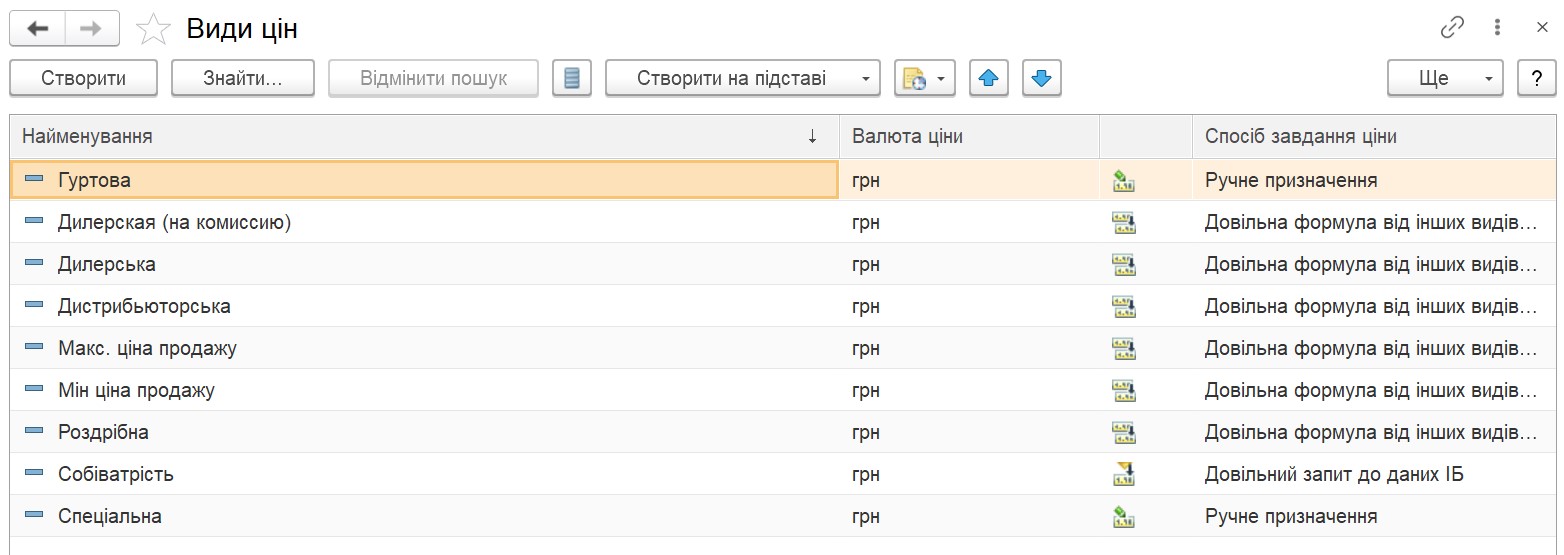Select Макс. ціна продажу row
The height and width of the screenshot is (555, 1564).
783,348
